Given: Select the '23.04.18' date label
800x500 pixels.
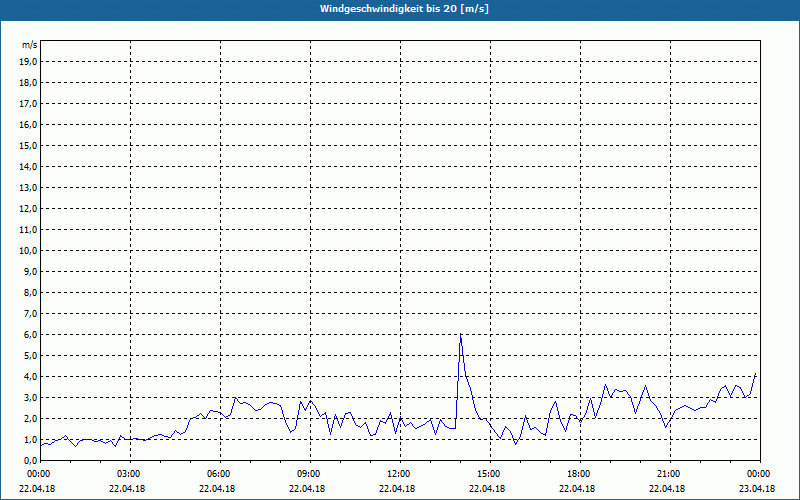Looking at the screenshot, I should [x=757, y=488].
